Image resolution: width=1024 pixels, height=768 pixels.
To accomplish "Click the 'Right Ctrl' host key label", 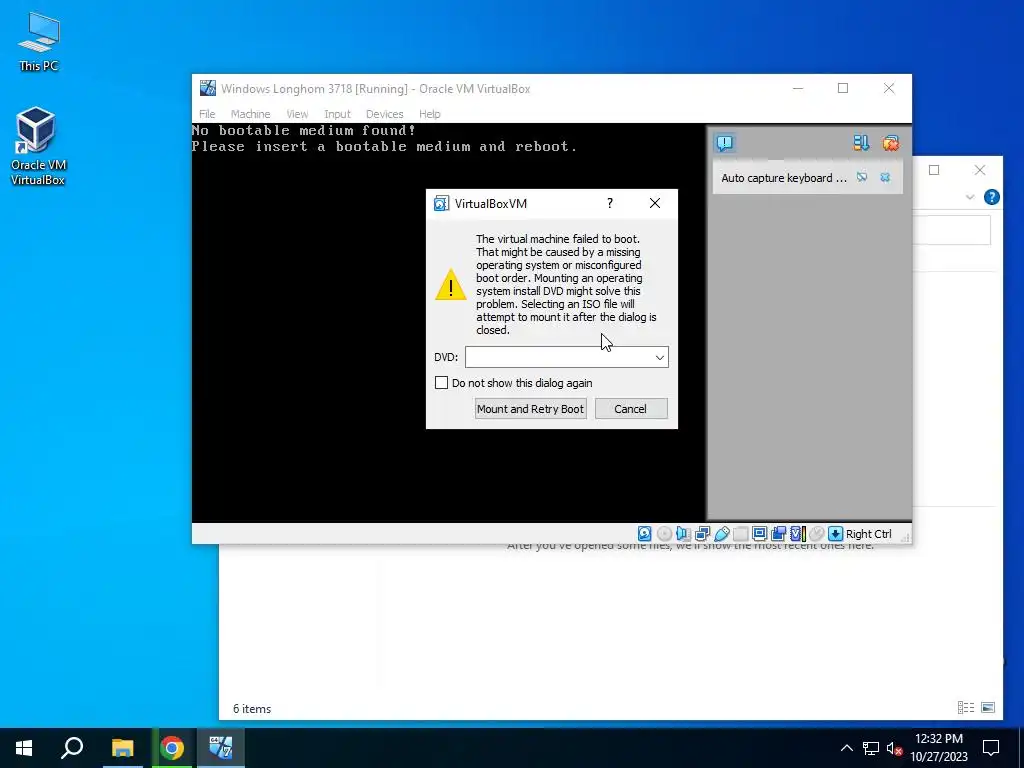I will tap(869, 534).
